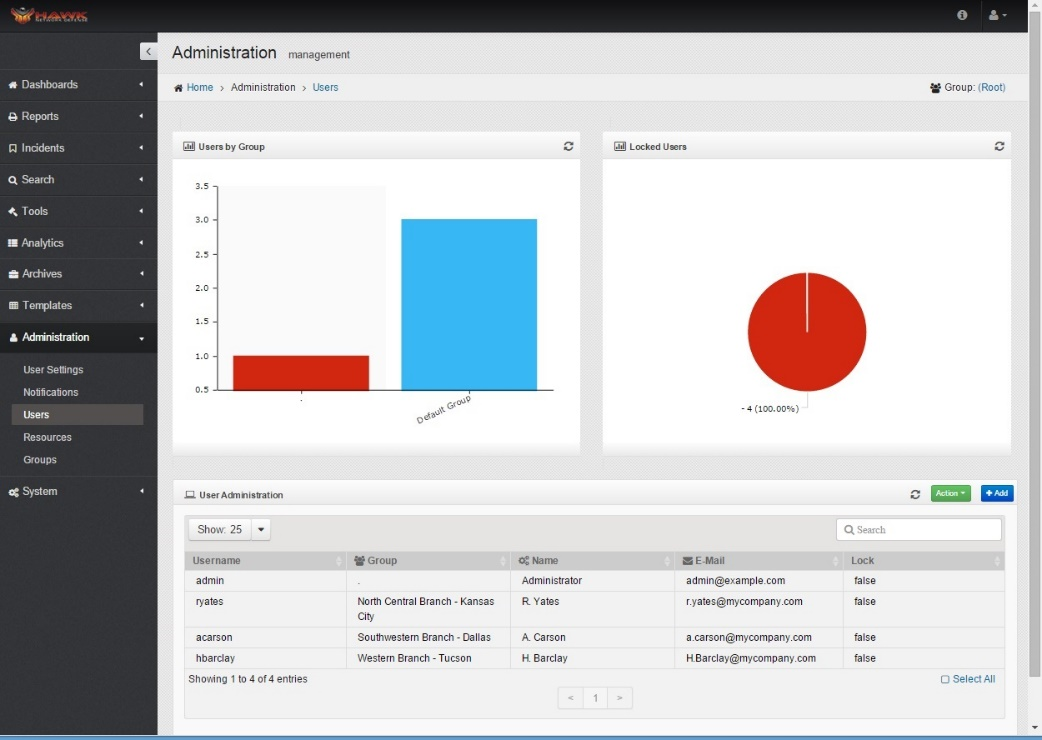Expand the Dashboards sidebar menu
Viewport: 1042px width, 740px height.
[x=78, y=85]
